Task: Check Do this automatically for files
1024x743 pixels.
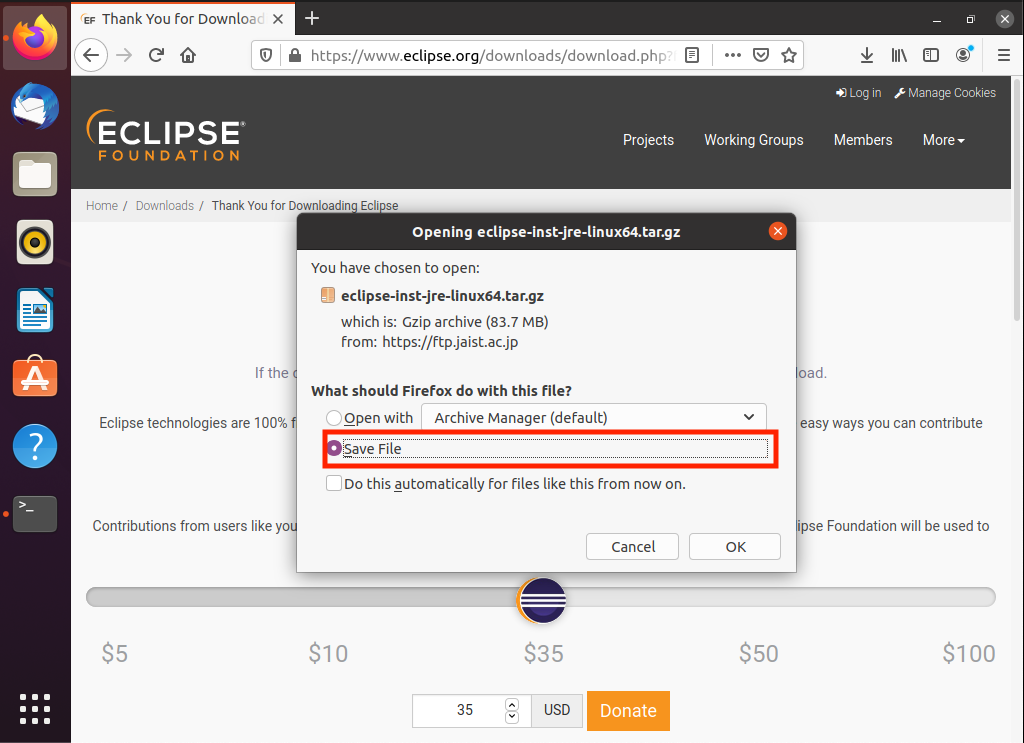Action: (334, 484)
